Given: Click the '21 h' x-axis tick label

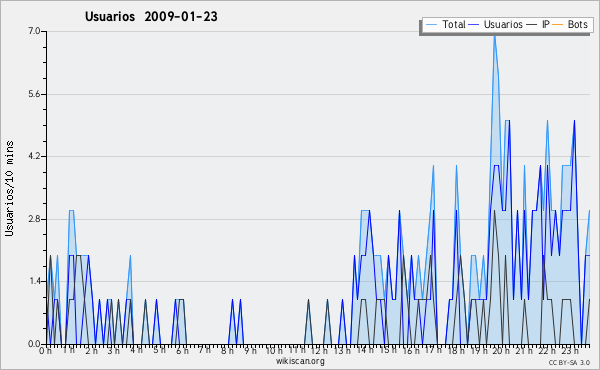Looking at the screenshot, I should 523,350.
